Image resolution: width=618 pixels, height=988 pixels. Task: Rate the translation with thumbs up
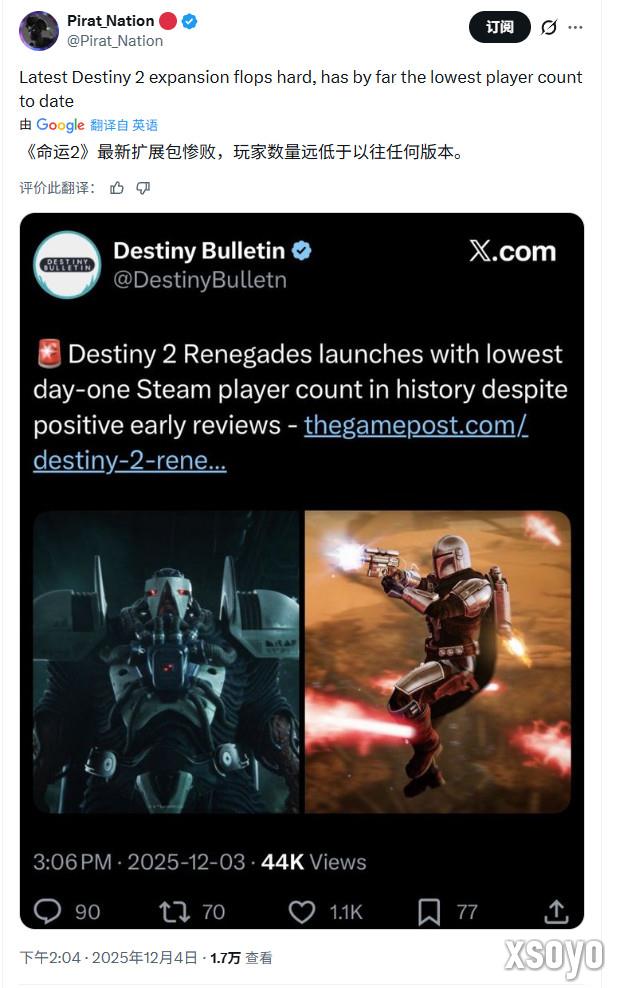117,188
